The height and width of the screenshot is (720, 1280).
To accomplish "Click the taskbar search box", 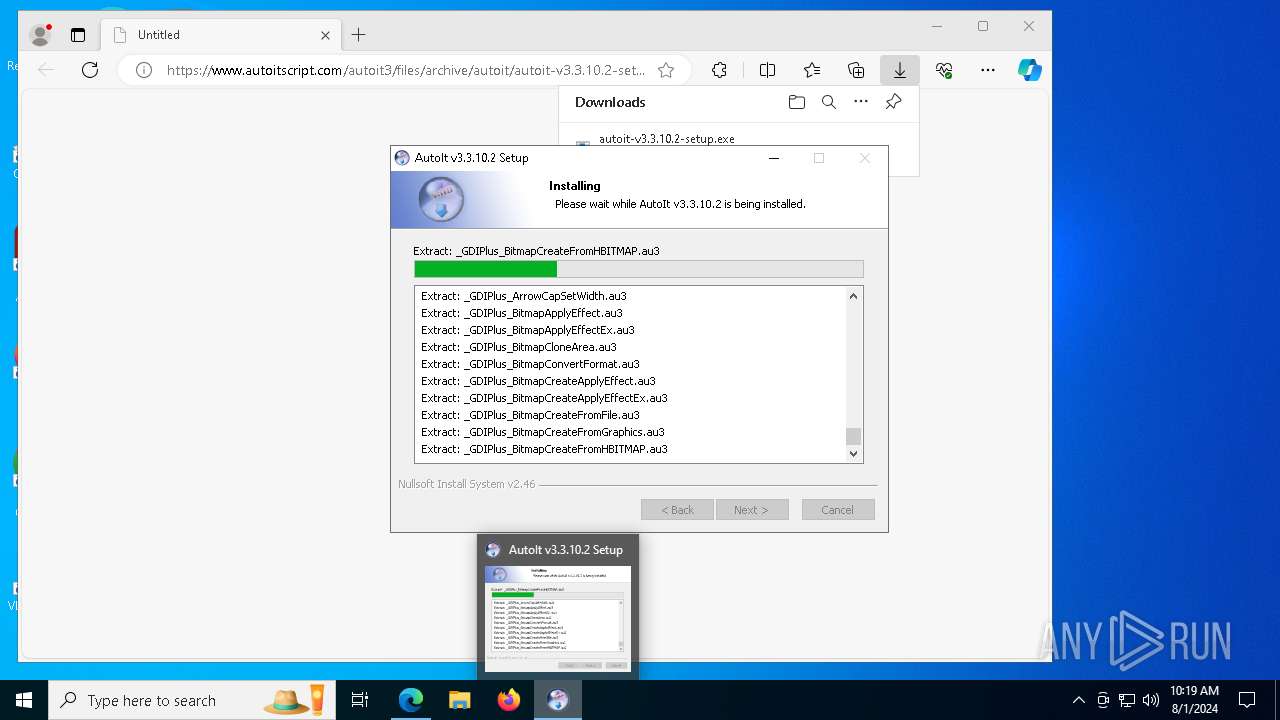I will (x=192, y=700).
